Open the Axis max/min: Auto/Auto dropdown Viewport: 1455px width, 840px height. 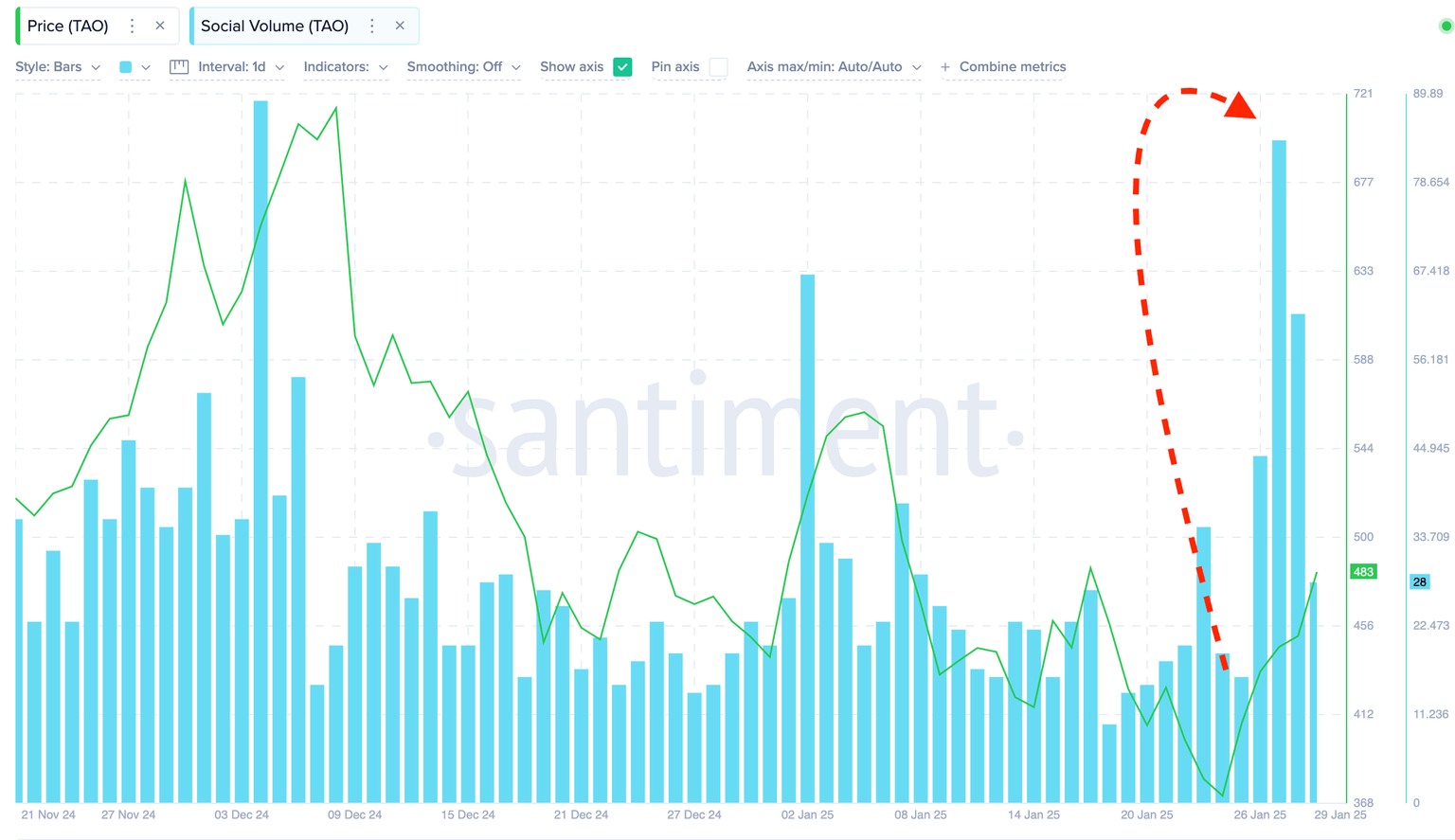pos(832,67)
